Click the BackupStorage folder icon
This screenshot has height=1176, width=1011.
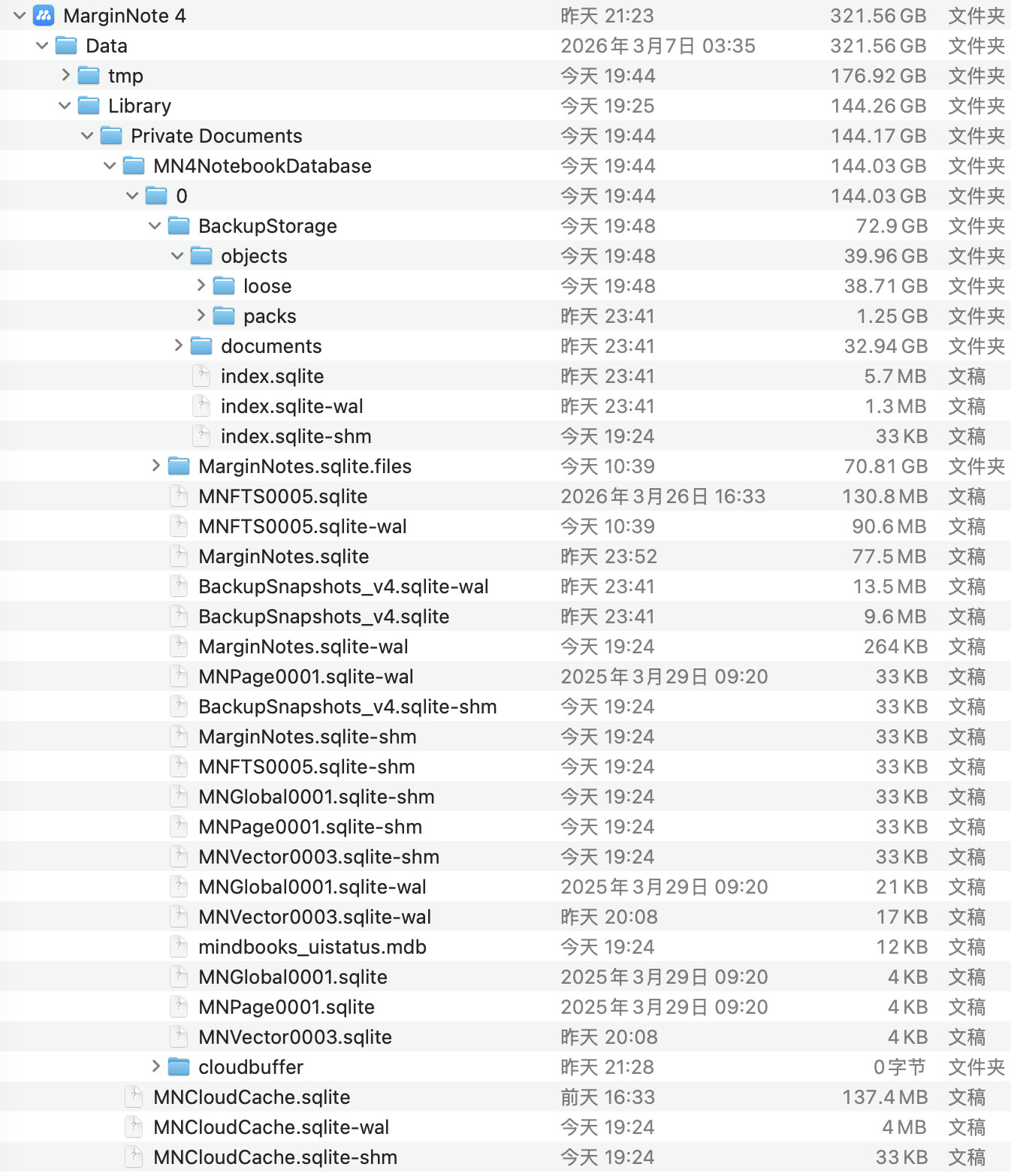coord(179,226)
